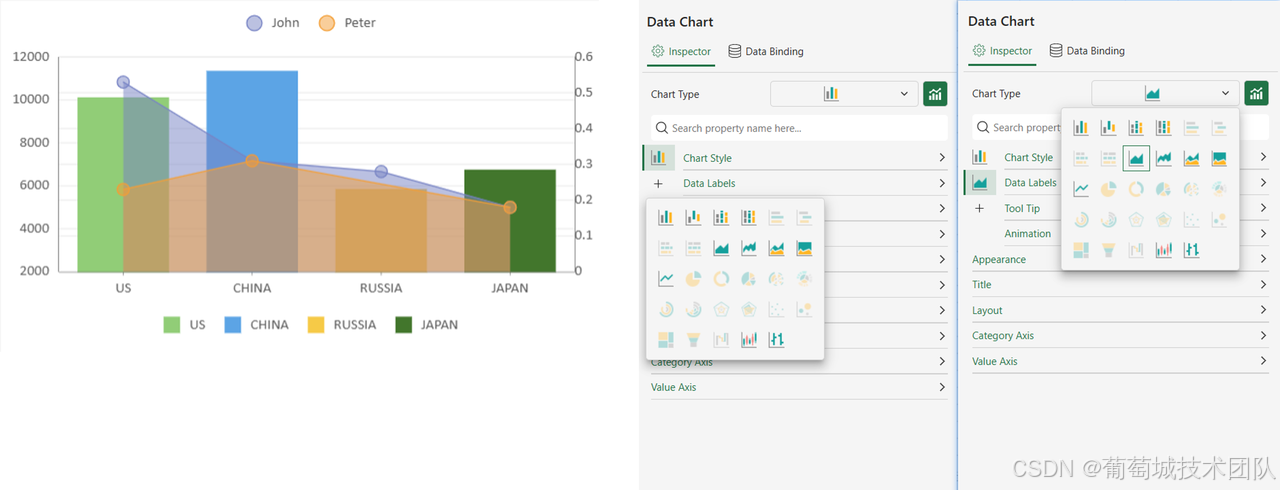
Task: Open Chart Type dropdown in left panel
Action: (x=844, y=94)
